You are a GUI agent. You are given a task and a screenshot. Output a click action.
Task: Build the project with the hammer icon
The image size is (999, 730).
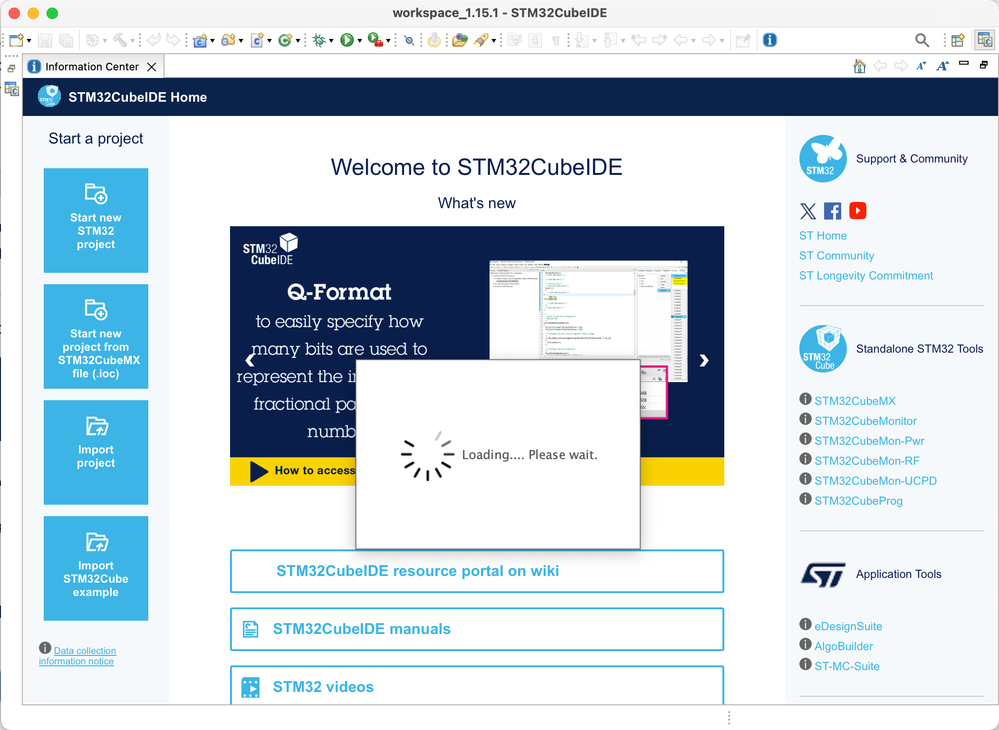(120, 40)
